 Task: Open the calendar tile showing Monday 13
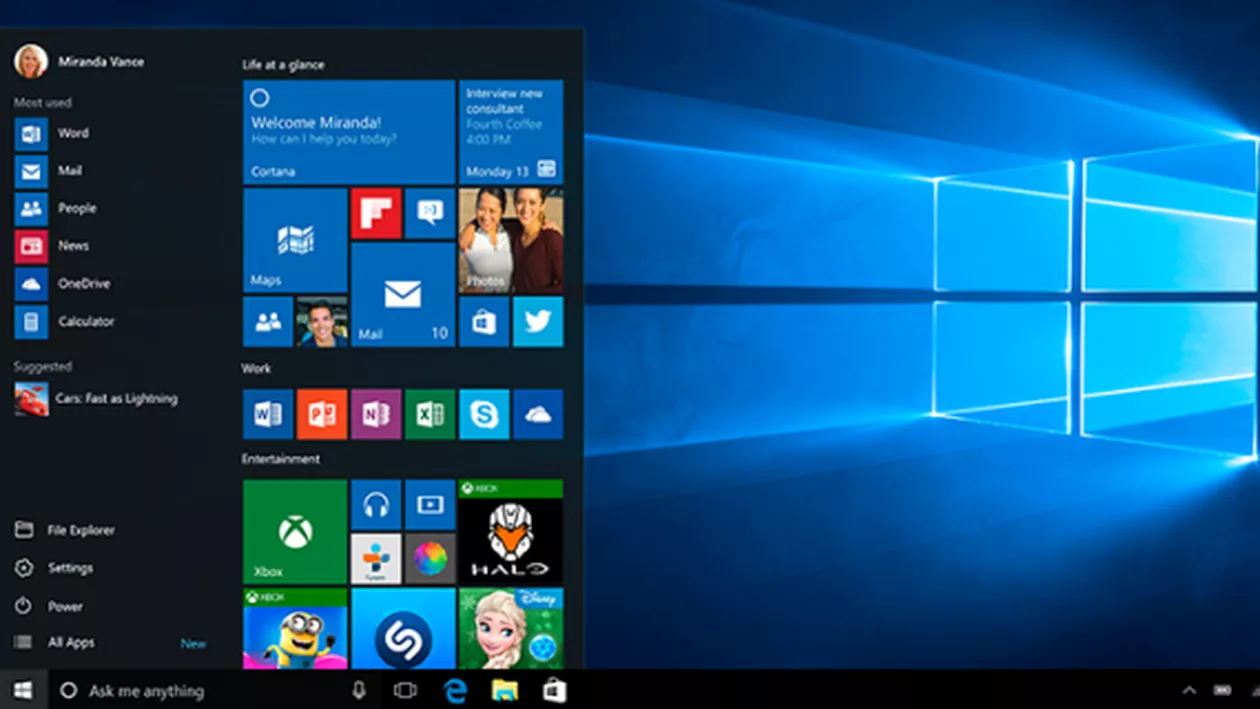click(511, 132)
